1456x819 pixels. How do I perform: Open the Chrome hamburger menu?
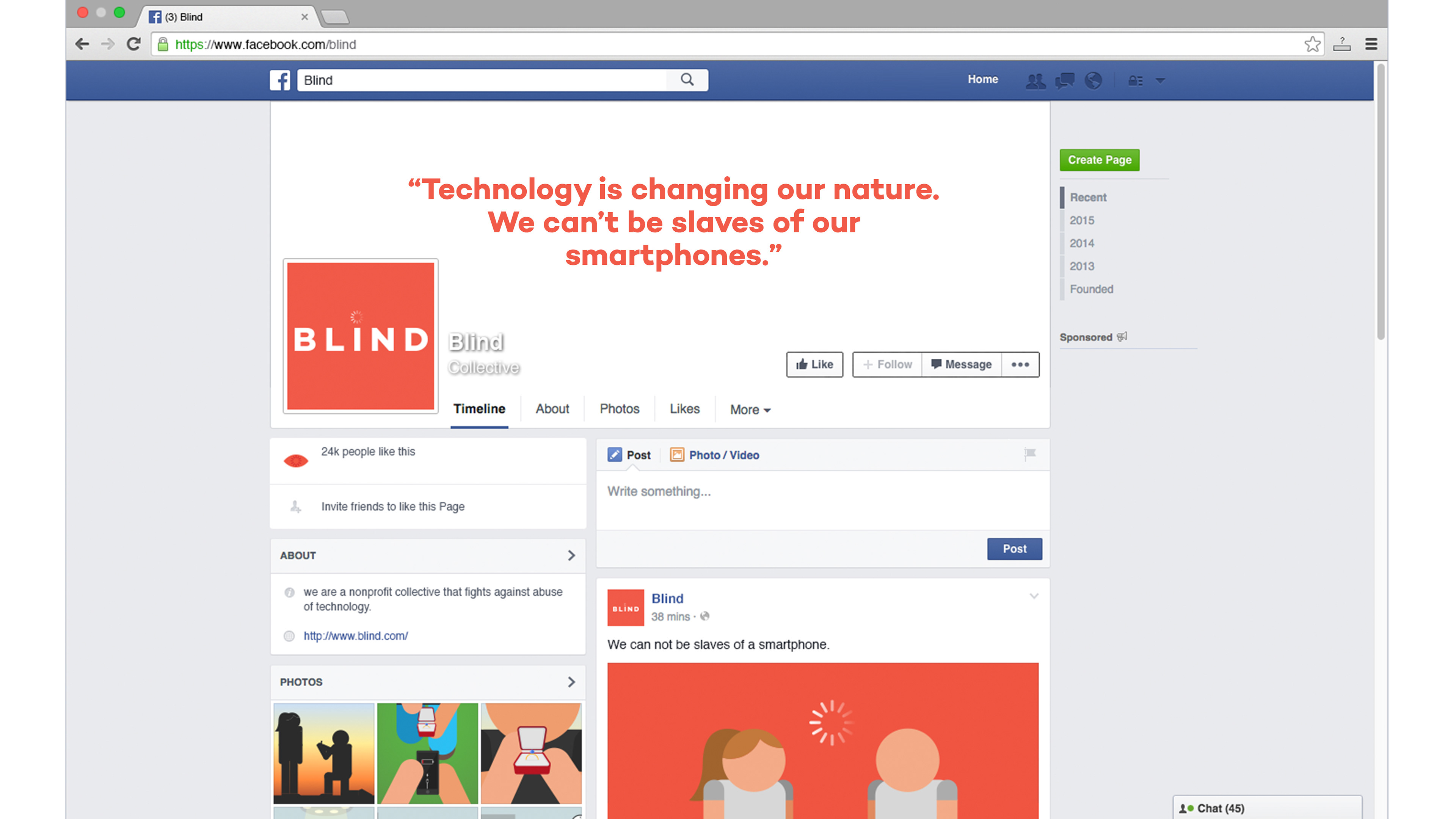[1371, 44]
